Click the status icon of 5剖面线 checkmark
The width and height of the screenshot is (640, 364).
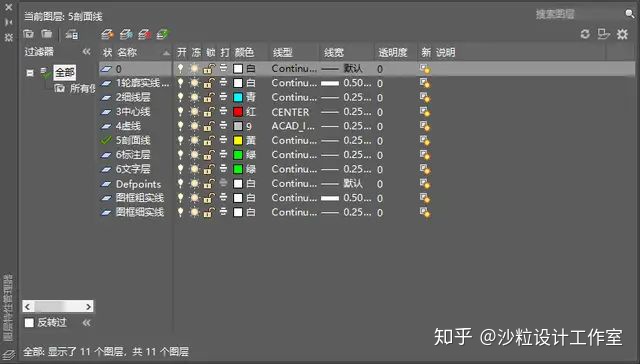[106, 140]
